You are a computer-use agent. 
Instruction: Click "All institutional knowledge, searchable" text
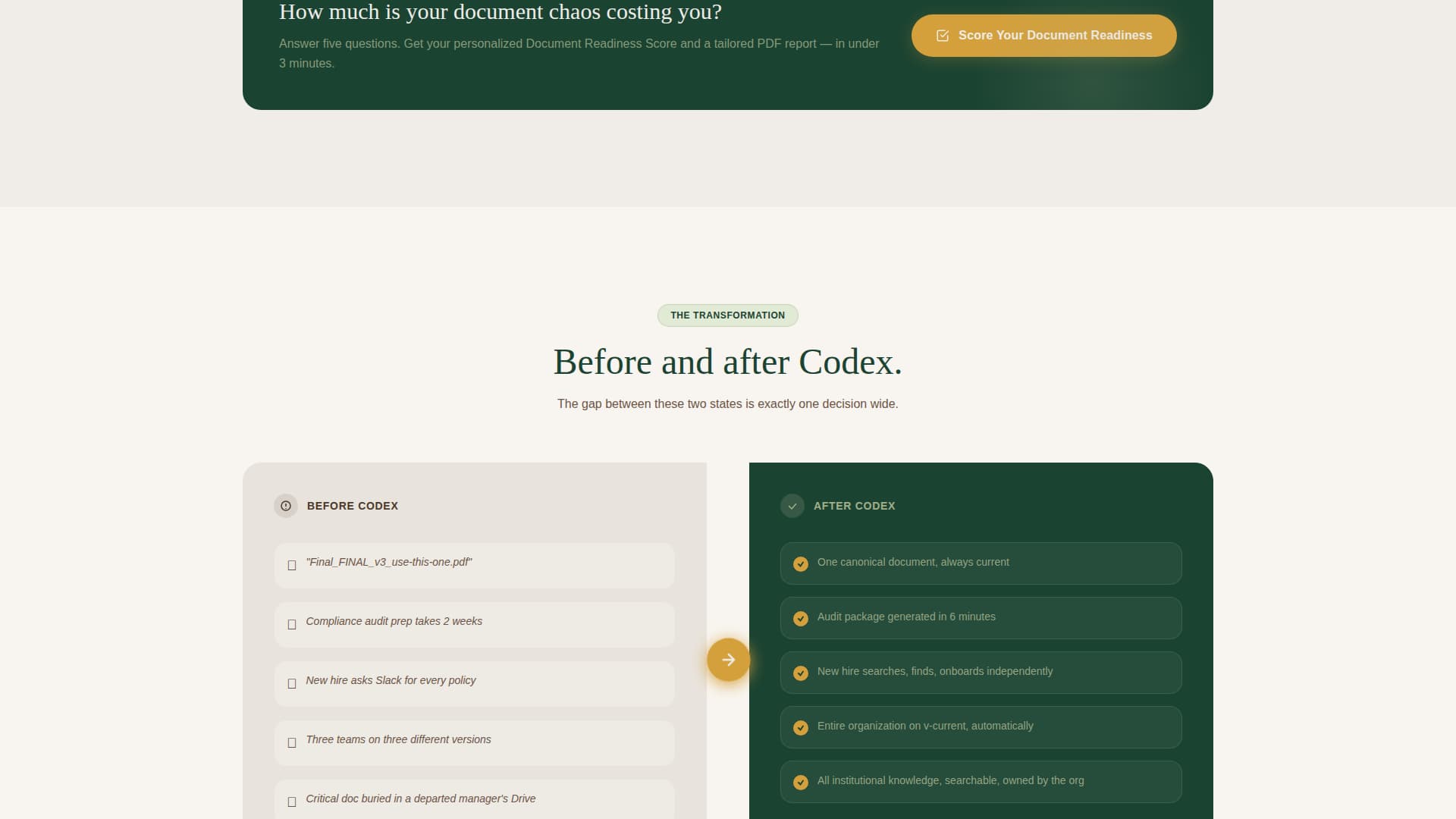[x=951, y=780]
